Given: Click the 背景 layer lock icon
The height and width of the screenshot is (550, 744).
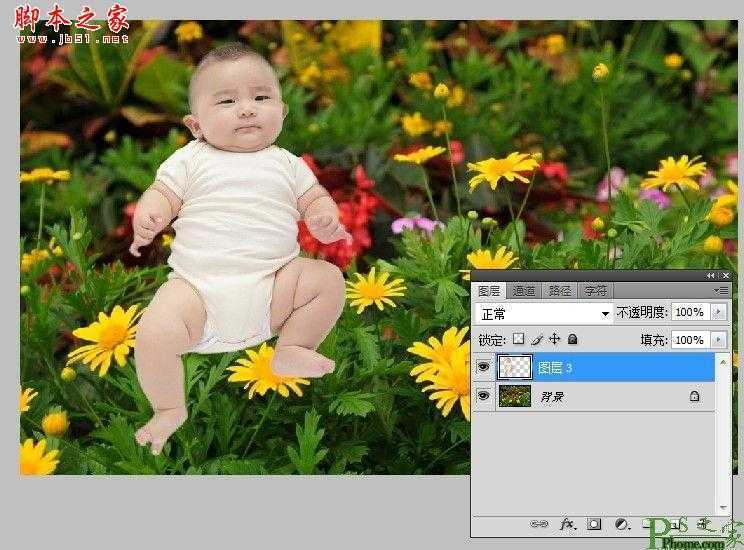Looking at the screenshot, I should 694,396.
